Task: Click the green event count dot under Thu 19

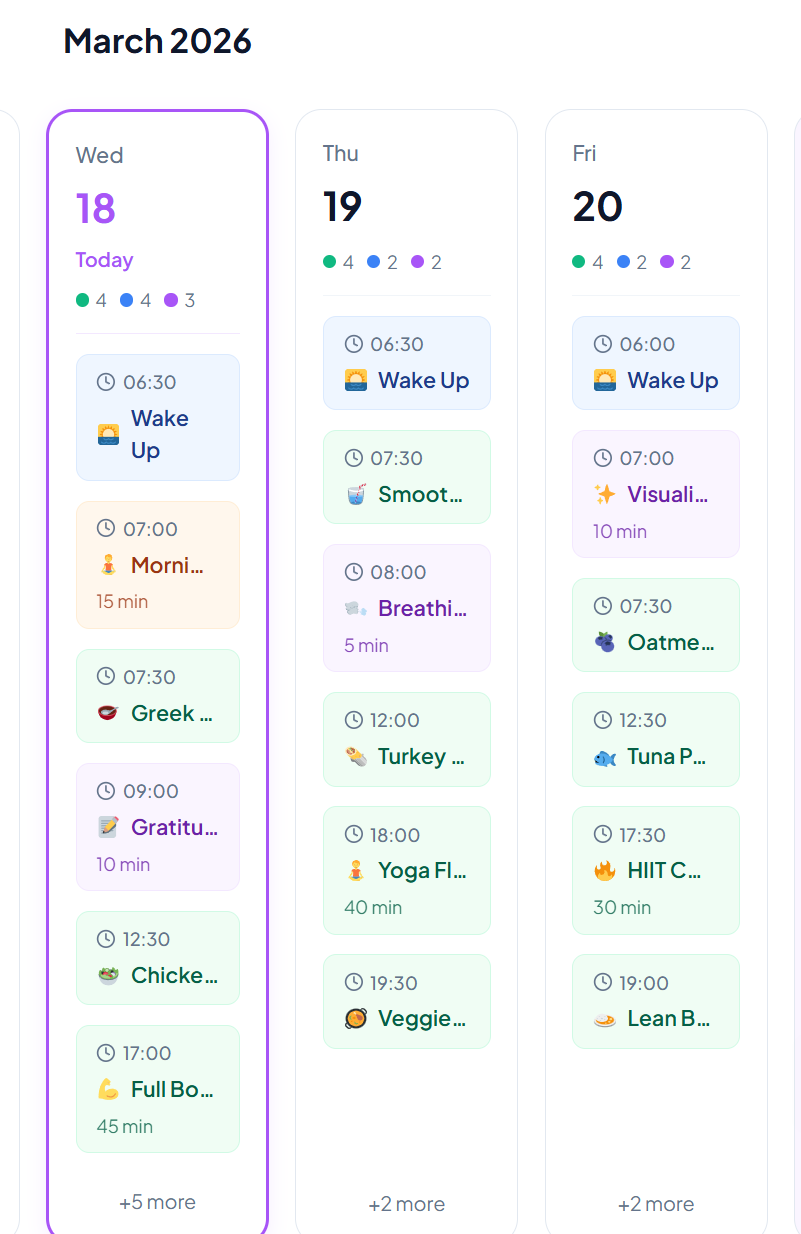Action: pyautogui.click(x=327, y=261)
